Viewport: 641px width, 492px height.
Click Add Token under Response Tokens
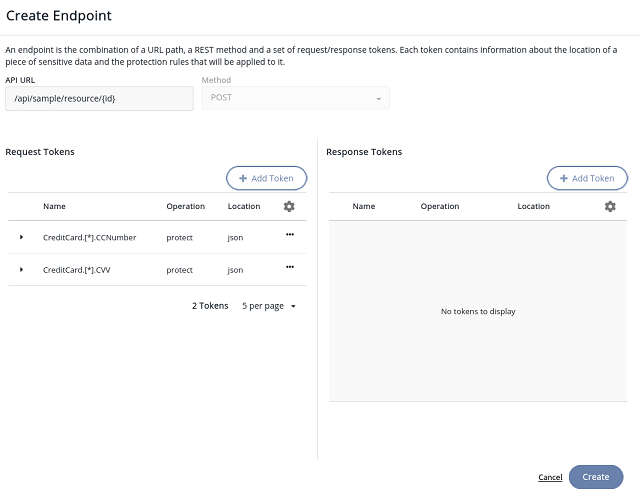tap(587, 178)
